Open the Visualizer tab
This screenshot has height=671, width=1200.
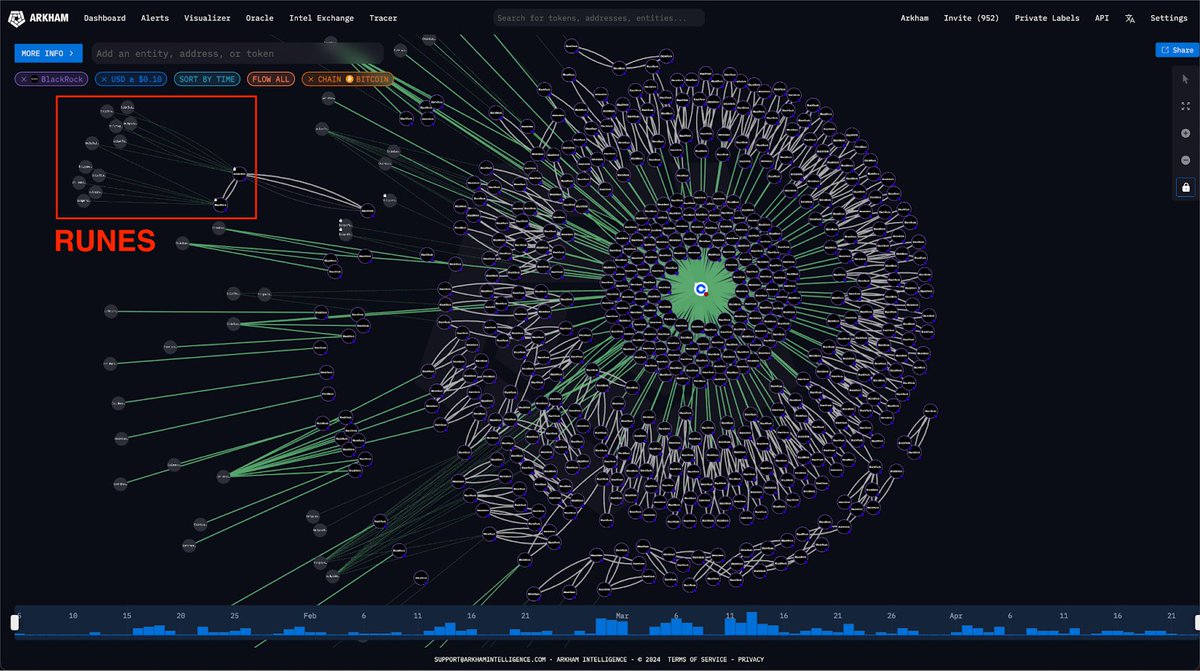coord(207,18)
